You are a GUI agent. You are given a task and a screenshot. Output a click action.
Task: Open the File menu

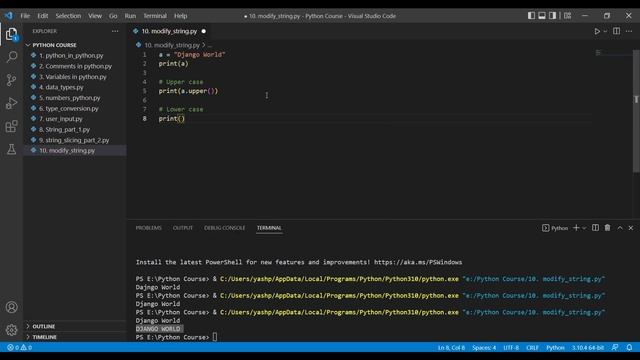[25, 16]
